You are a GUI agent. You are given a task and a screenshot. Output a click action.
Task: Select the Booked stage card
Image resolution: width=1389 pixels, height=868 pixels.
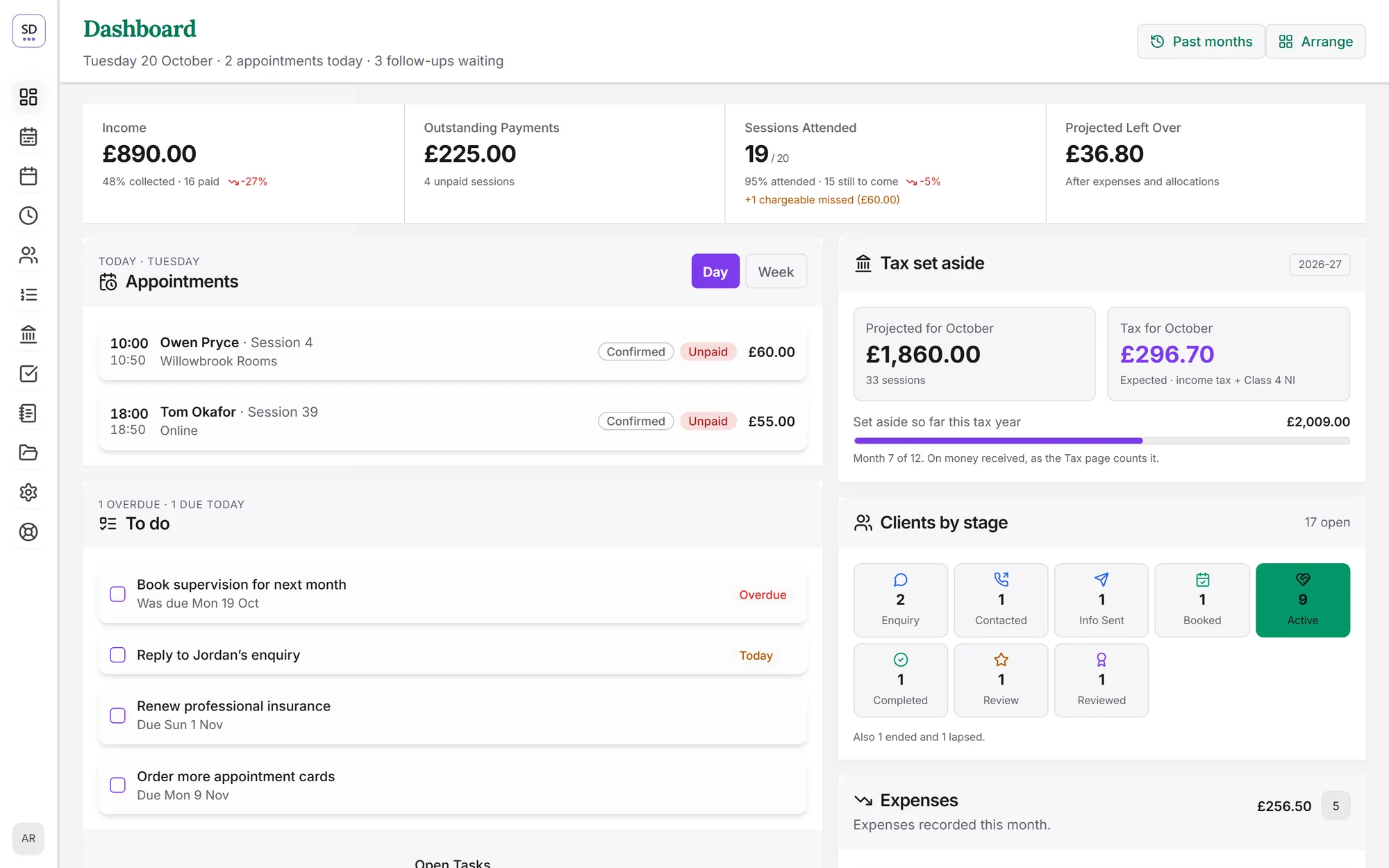1202,600
